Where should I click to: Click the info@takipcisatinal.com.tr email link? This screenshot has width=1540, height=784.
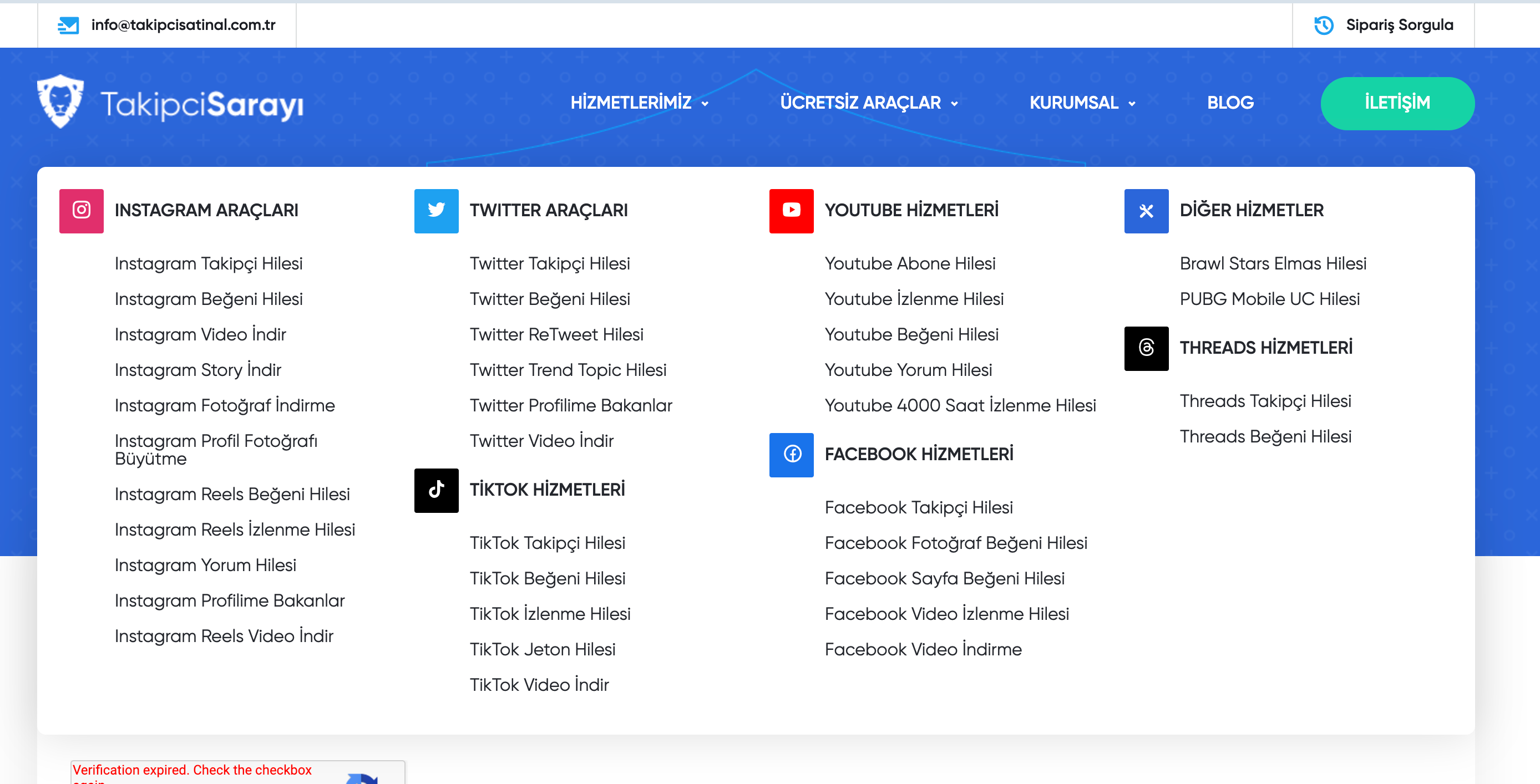coord(183,25)
